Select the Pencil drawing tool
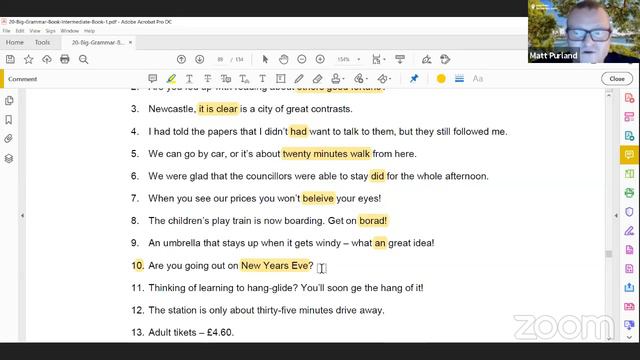Image resolution: width=640 pixels, height=360 pixels. [299, 78]
